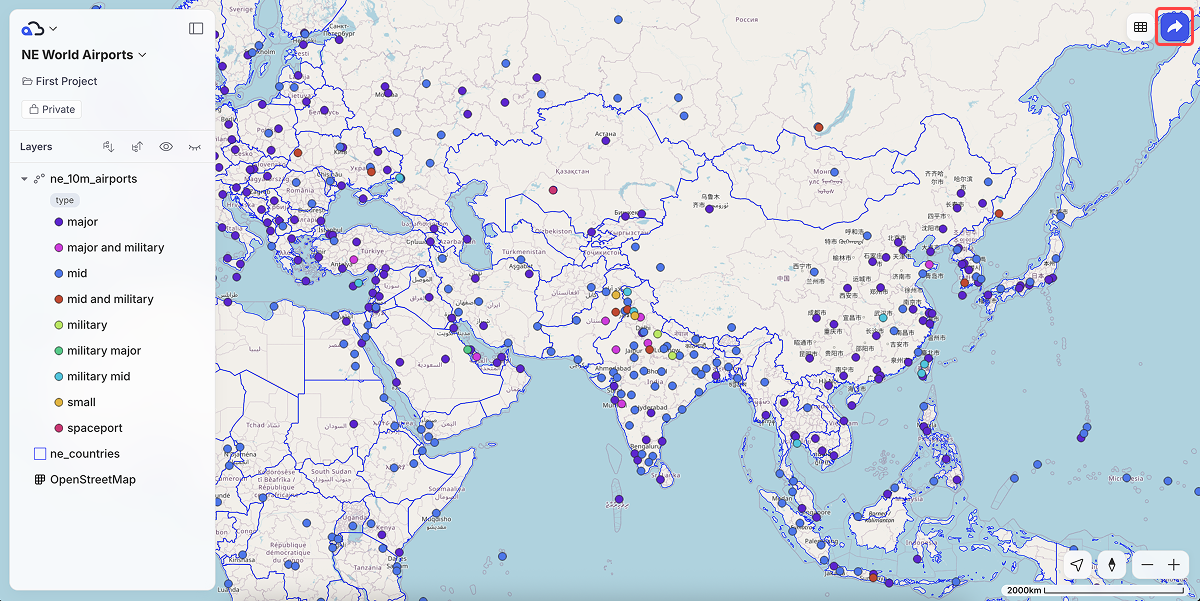Click the orange 'small' legend swatch
Image resolution: width=1200 pixels, height=601 pixels.
59,402
